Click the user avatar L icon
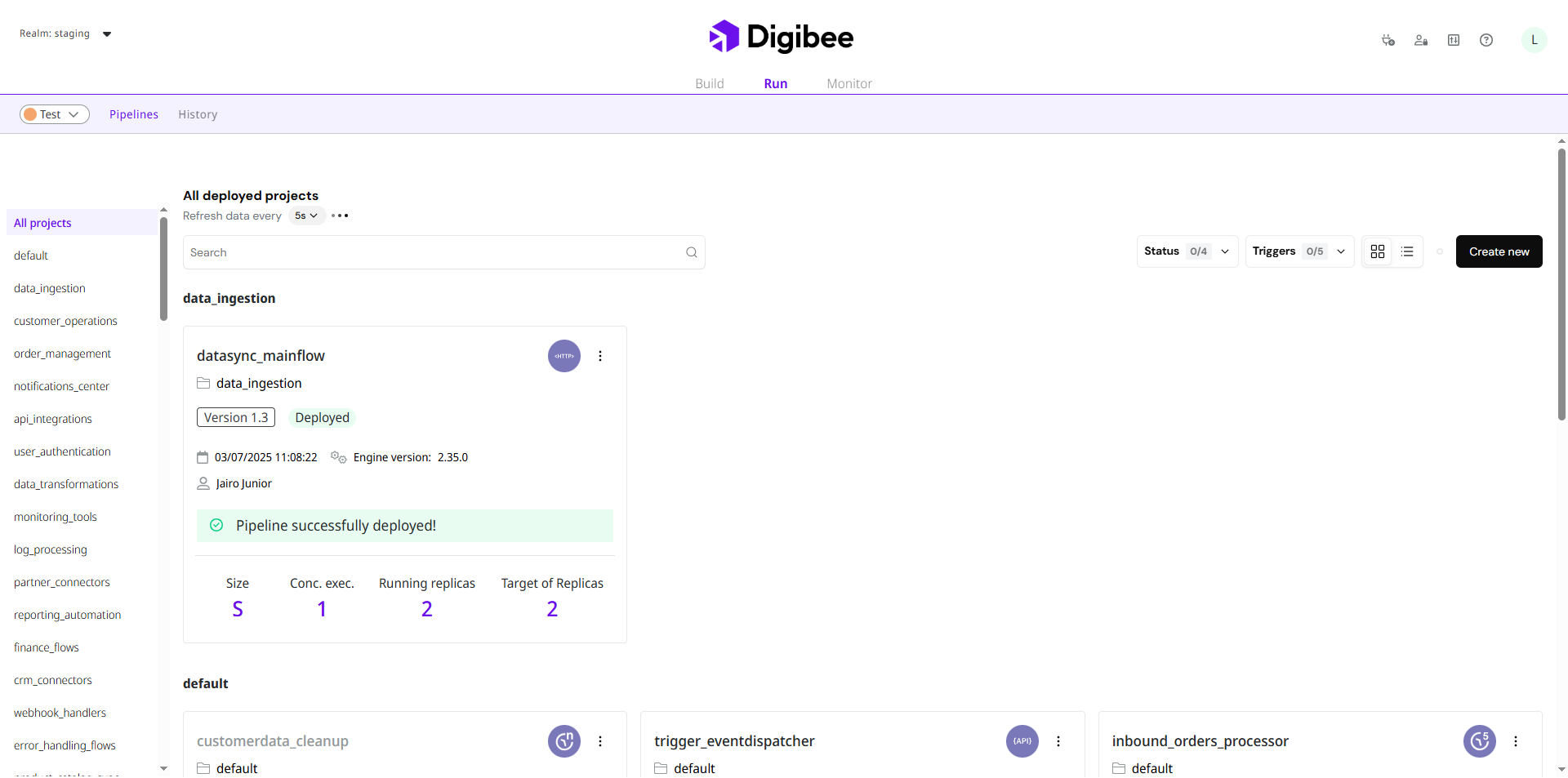1568x778 pixels. pyautogui.click(x=1534, y=40)
